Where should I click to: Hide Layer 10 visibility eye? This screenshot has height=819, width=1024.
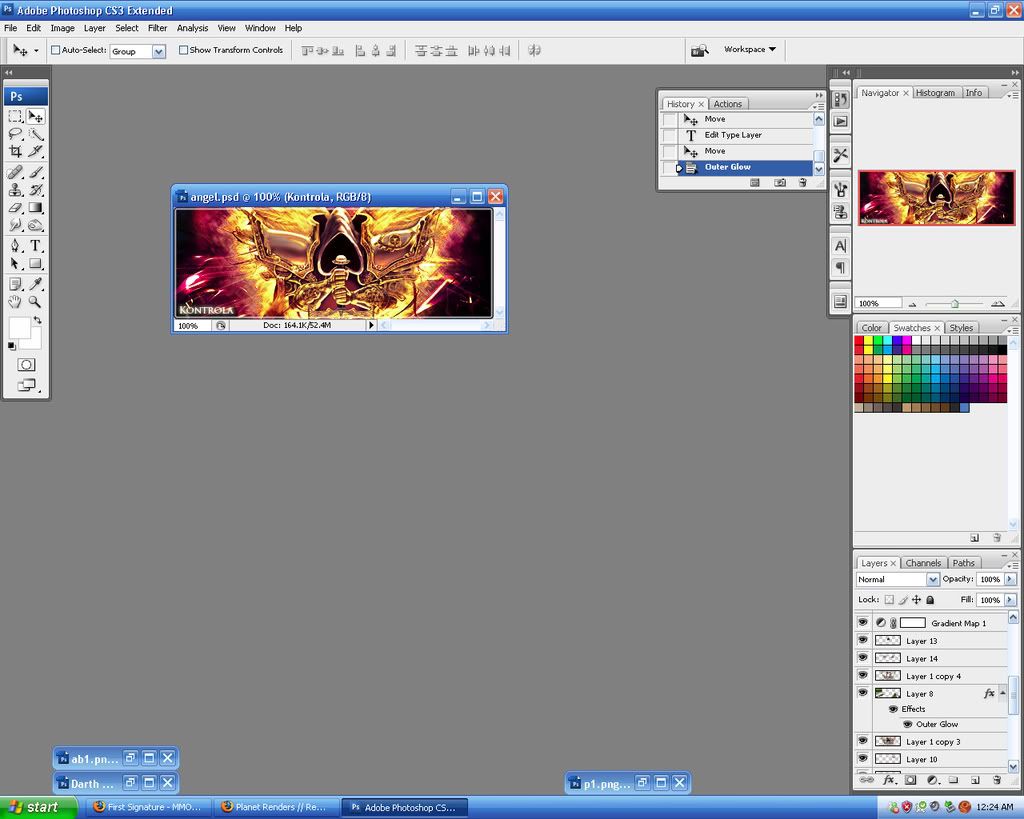863,759
